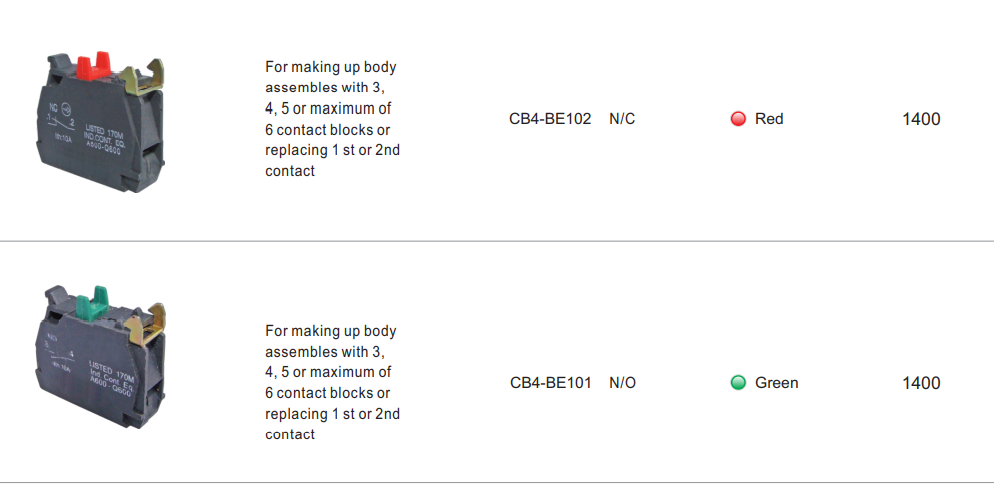This screenshot has height=492, width=994.
Task: Click the red color dot indicator
Action: pyautogui.click(x=739, y=119)
